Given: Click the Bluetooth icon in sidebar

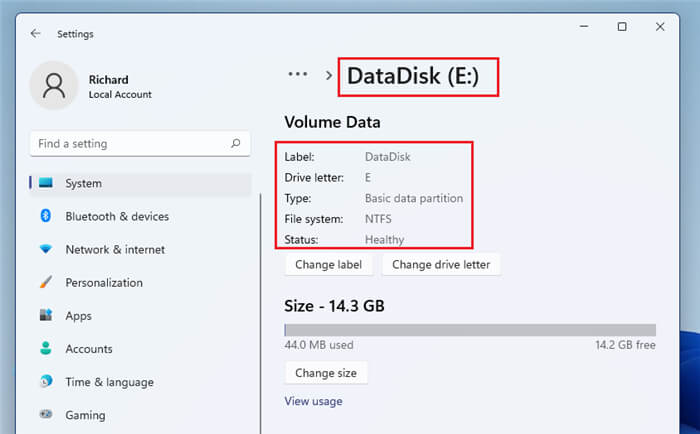Looking at the screenshot, I should coord(46,216).
